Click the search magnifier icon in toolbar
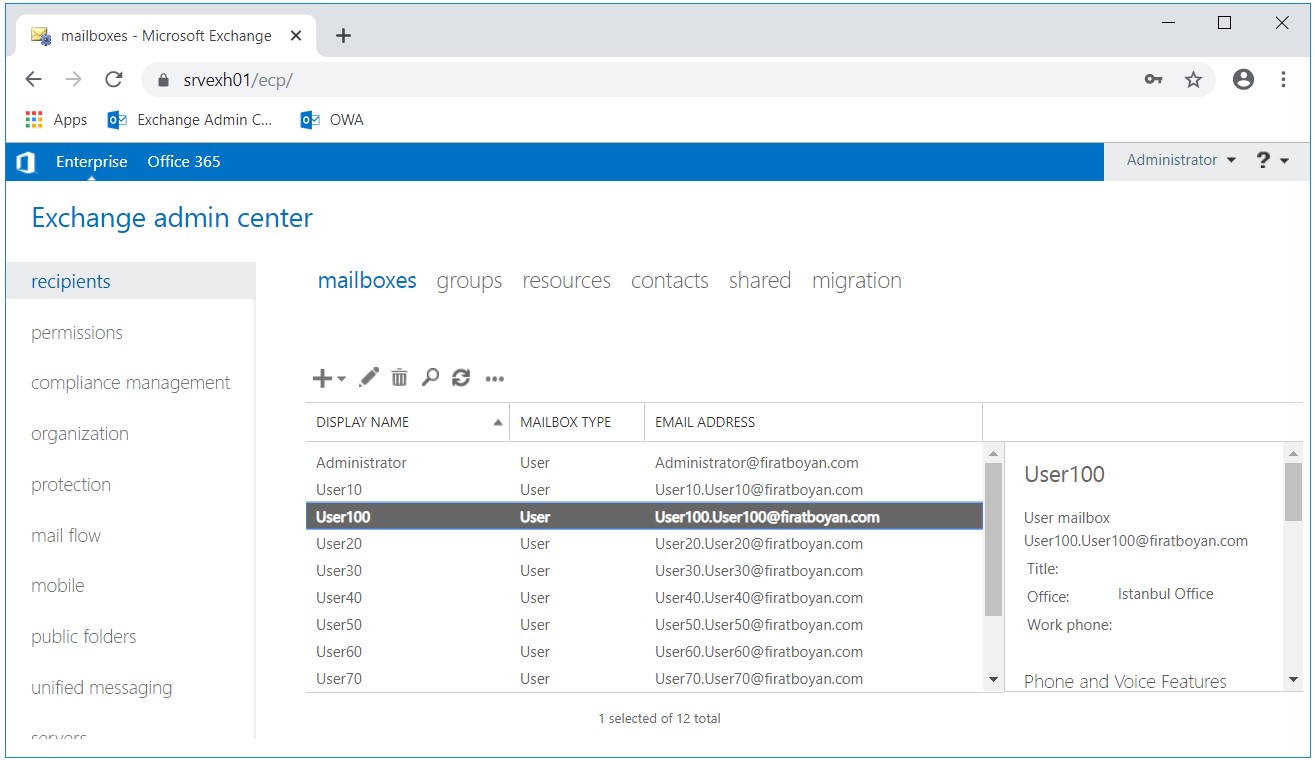The image size is (1315, 760). tap(430, 377)
